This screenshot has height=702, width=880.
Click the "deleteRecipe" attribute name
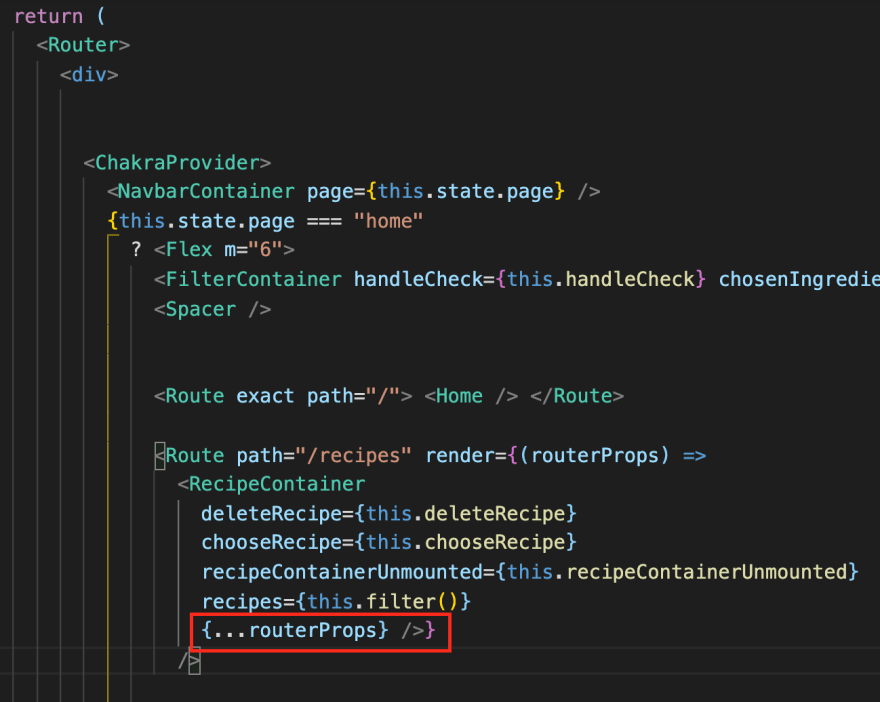272,514
